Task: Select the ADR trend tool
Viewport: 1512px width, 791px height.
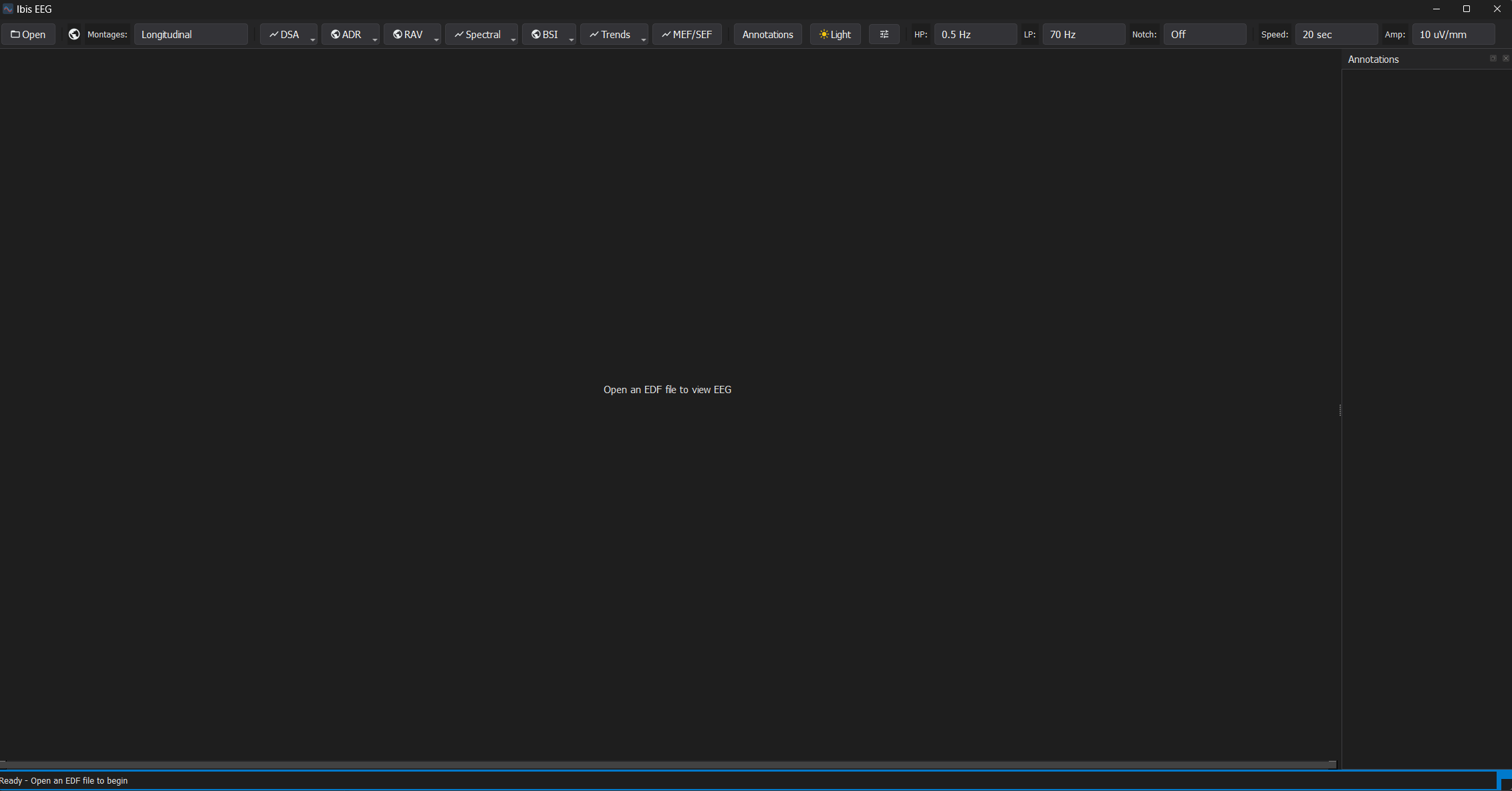Action: tap(347, 34)
